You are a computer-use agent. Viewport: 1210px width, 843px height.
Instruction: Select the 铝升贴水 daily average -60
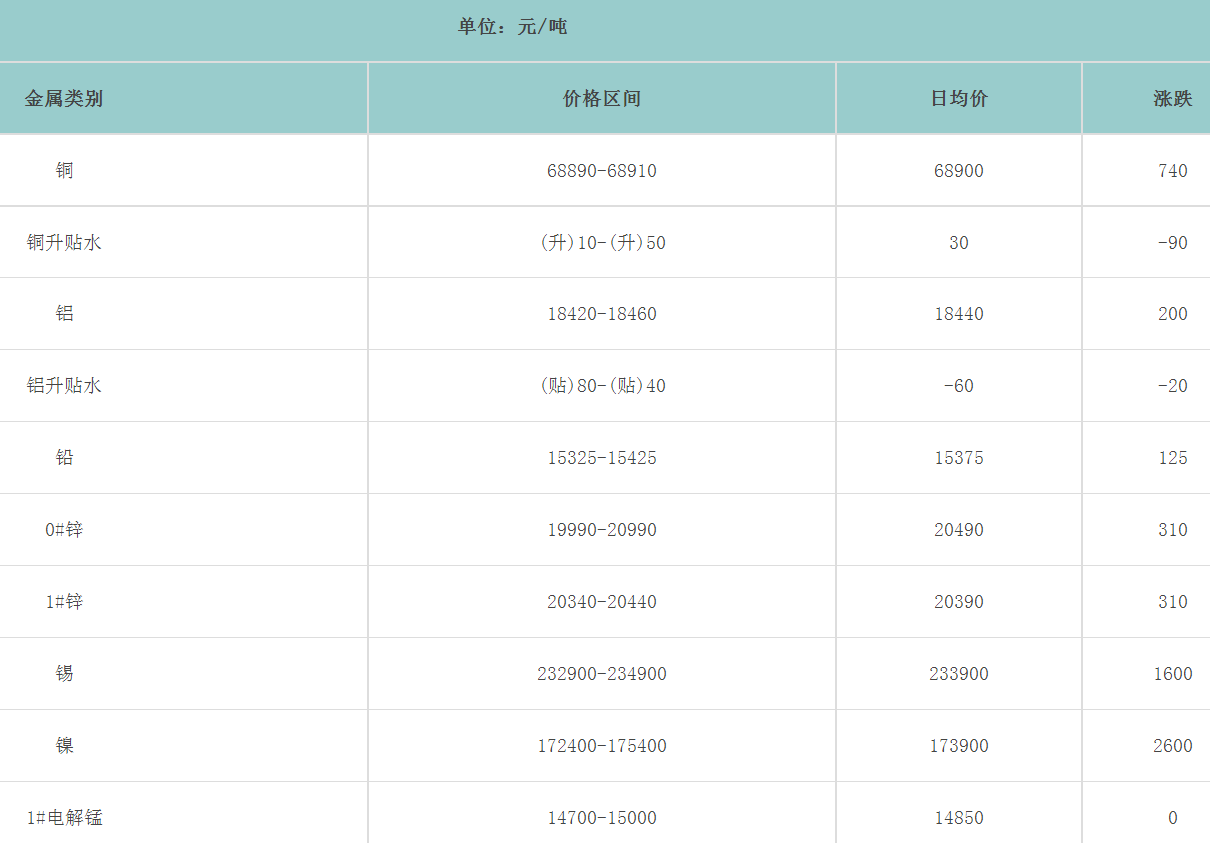pyautogui.click(x=959, y=386)
